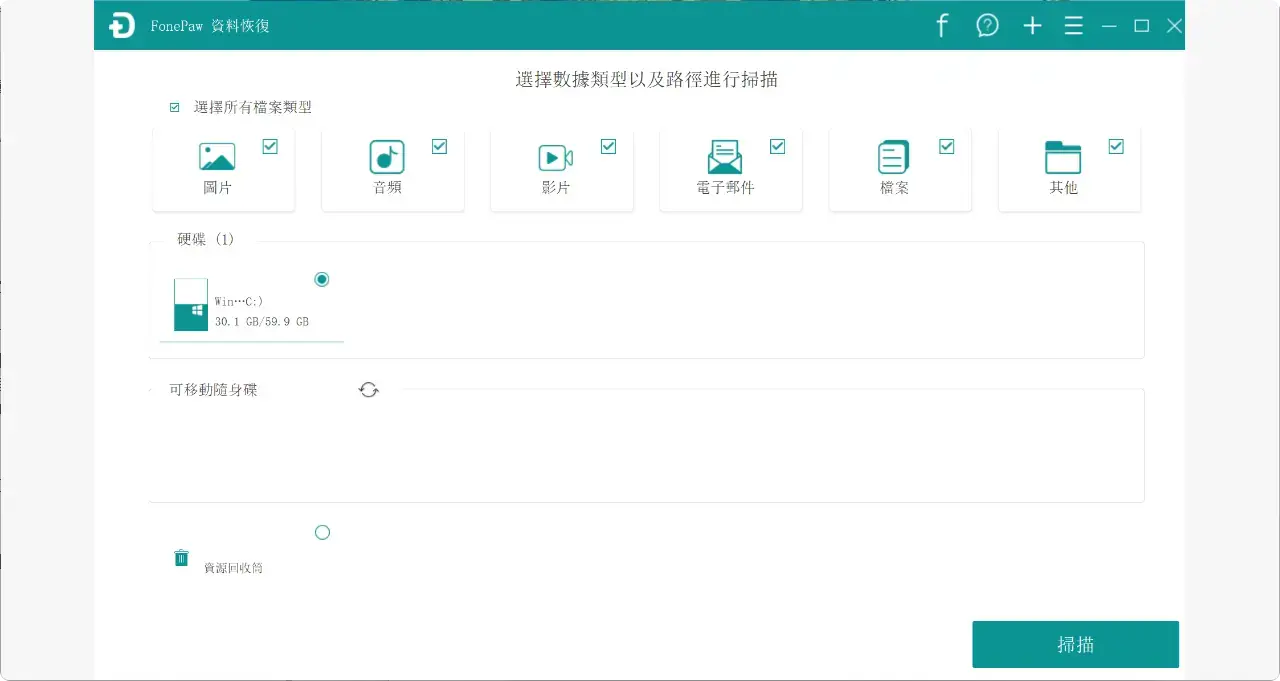Click the 資源回收筒 trash icon
The width and height of the screenshot is (1280, 681).
[x=181, y=557]
